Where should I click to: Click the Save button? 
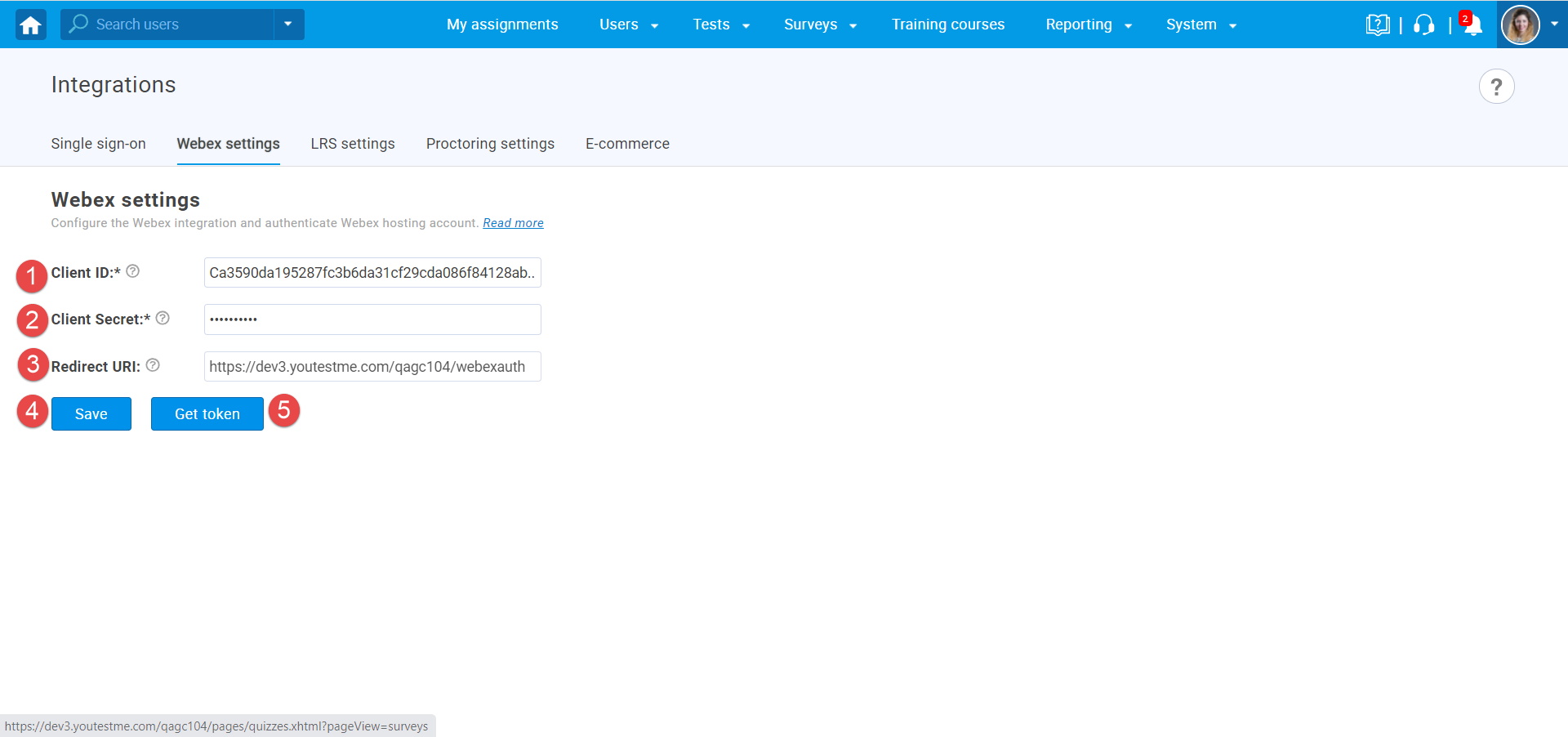click(91, 413)
